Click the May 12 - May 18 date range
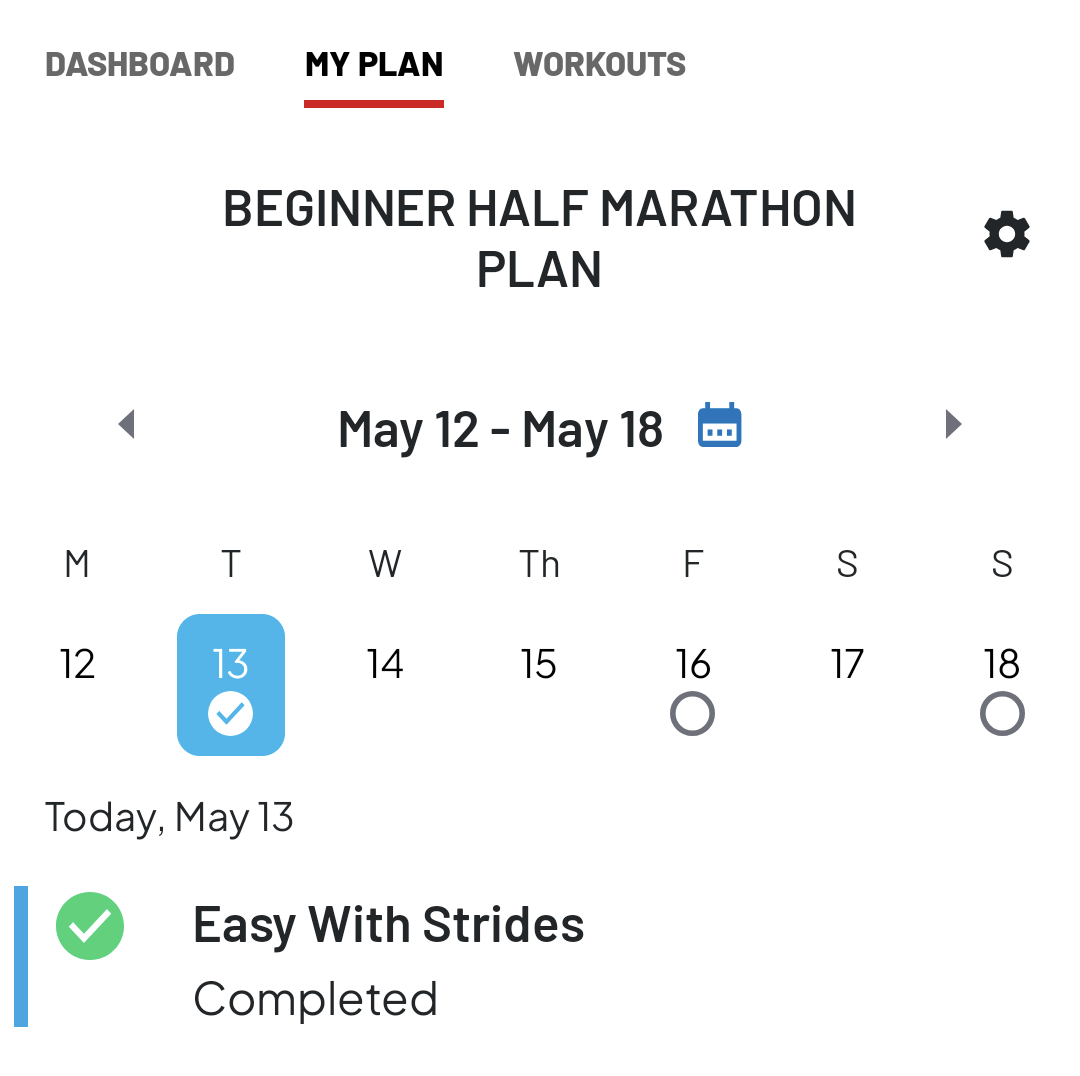This screenshot has height=1076, width=1080. click(500, 430)
